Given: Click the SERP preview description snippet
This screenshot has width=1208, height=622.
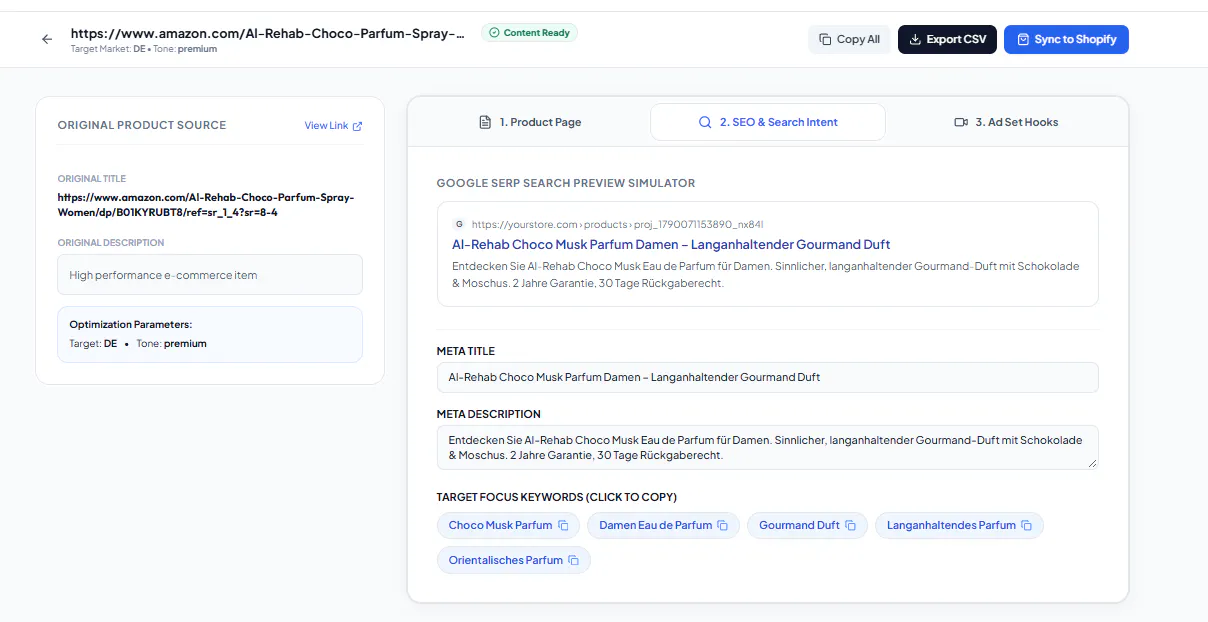Looking at the screenshot, I should tap(766, 275).
